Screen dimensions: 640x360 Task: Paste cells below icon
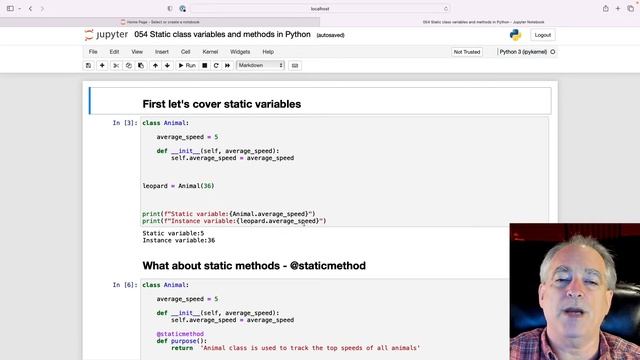(141, 65)
